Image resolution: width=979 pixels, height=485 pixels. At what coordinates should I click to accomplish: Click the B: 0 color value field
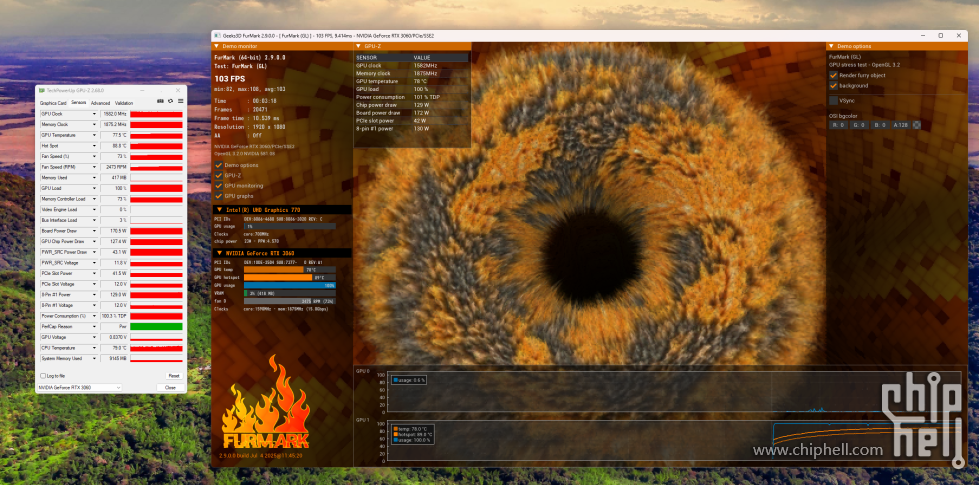pos(880,125)
